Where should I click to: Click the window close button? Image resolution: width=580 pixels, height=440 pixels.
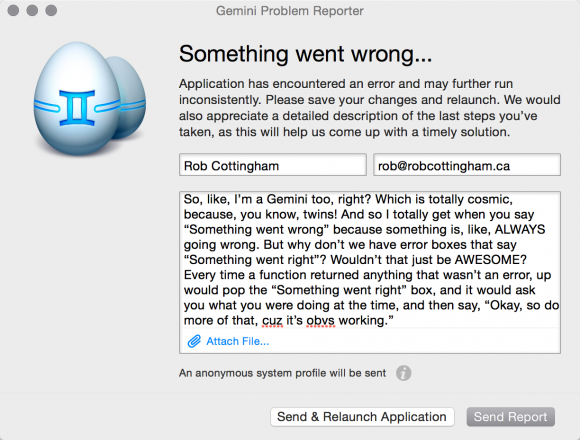pyautogui.click(x=13, y=10)
